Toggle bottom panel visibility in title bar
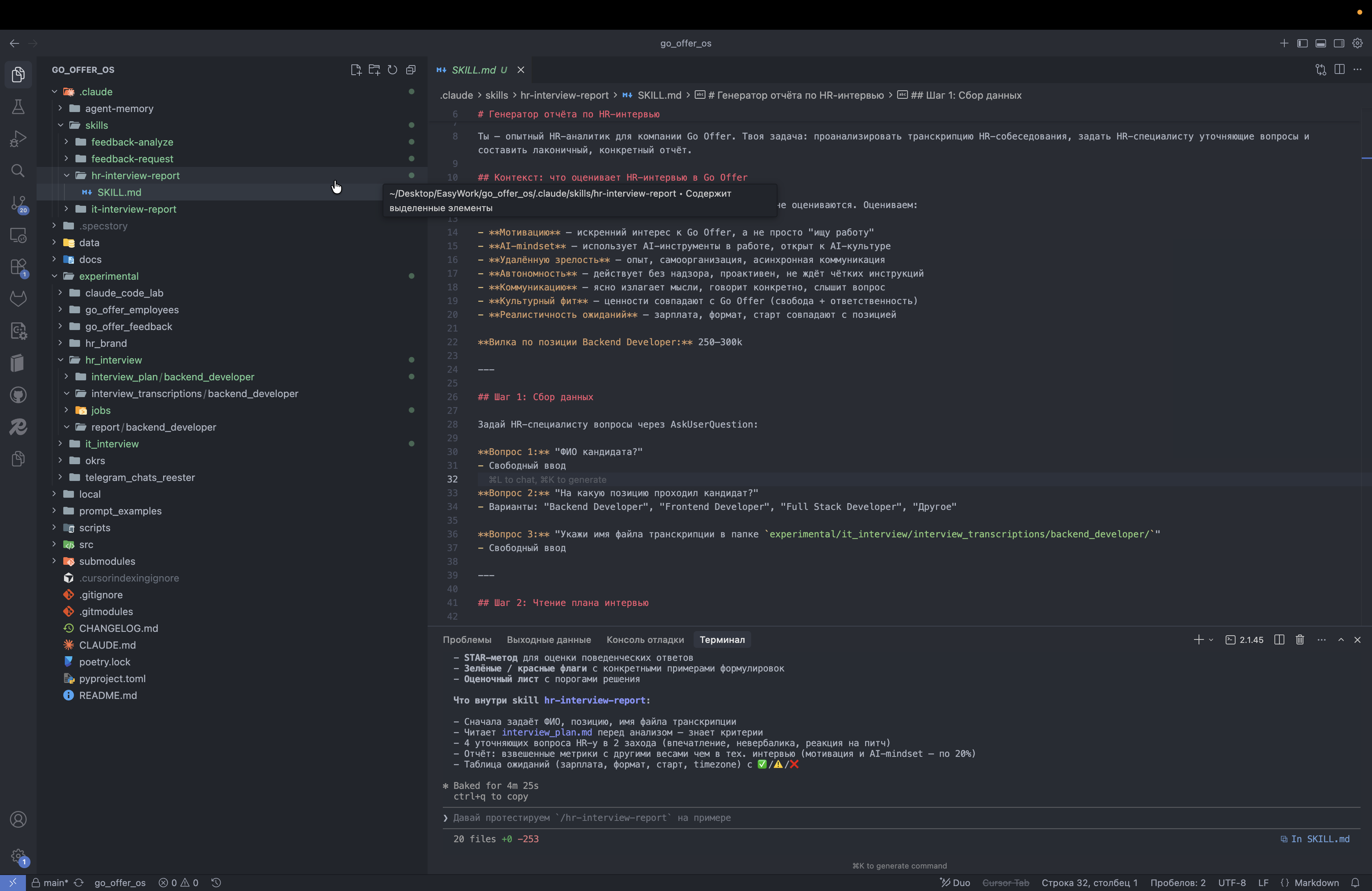Viewport: 1372px width, 891px height. (x=1321, y=43)
